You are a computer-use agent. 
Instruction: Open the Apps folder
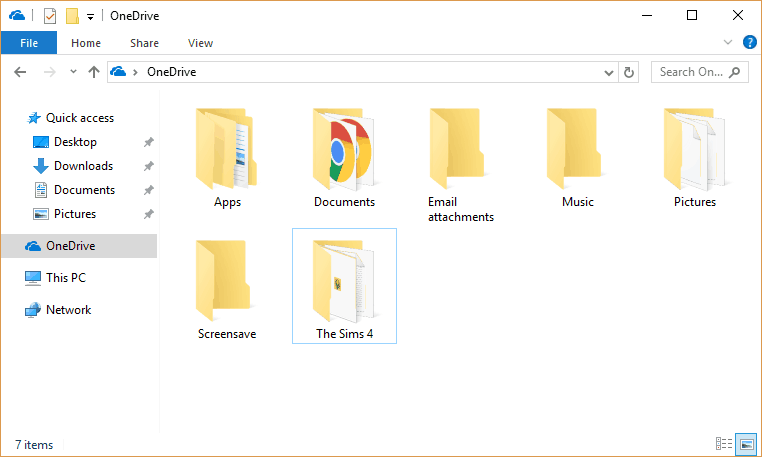click(x=227, y=158)
